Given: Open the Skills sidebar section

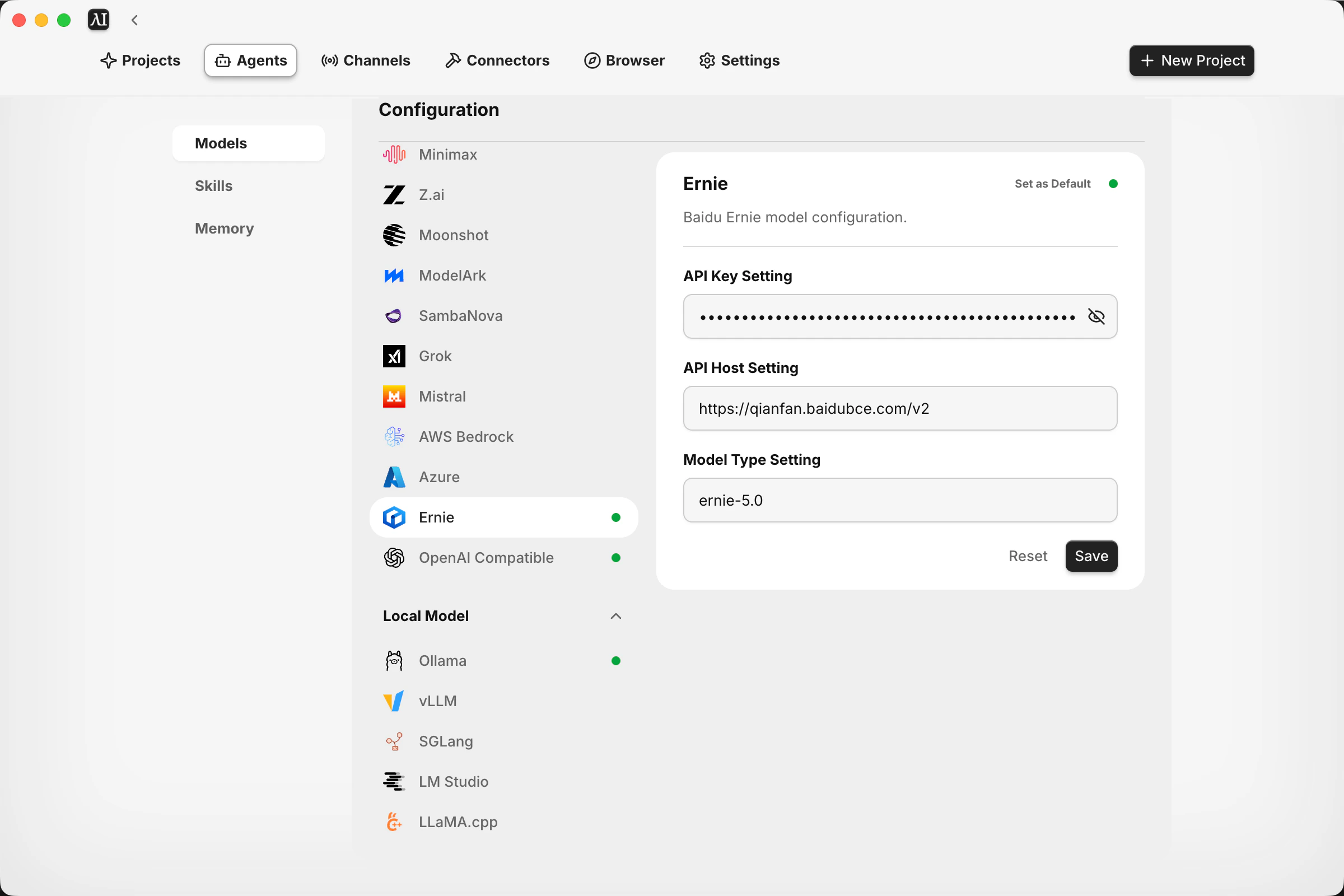Looking at the screenshot, I should (x=214, y=186).
